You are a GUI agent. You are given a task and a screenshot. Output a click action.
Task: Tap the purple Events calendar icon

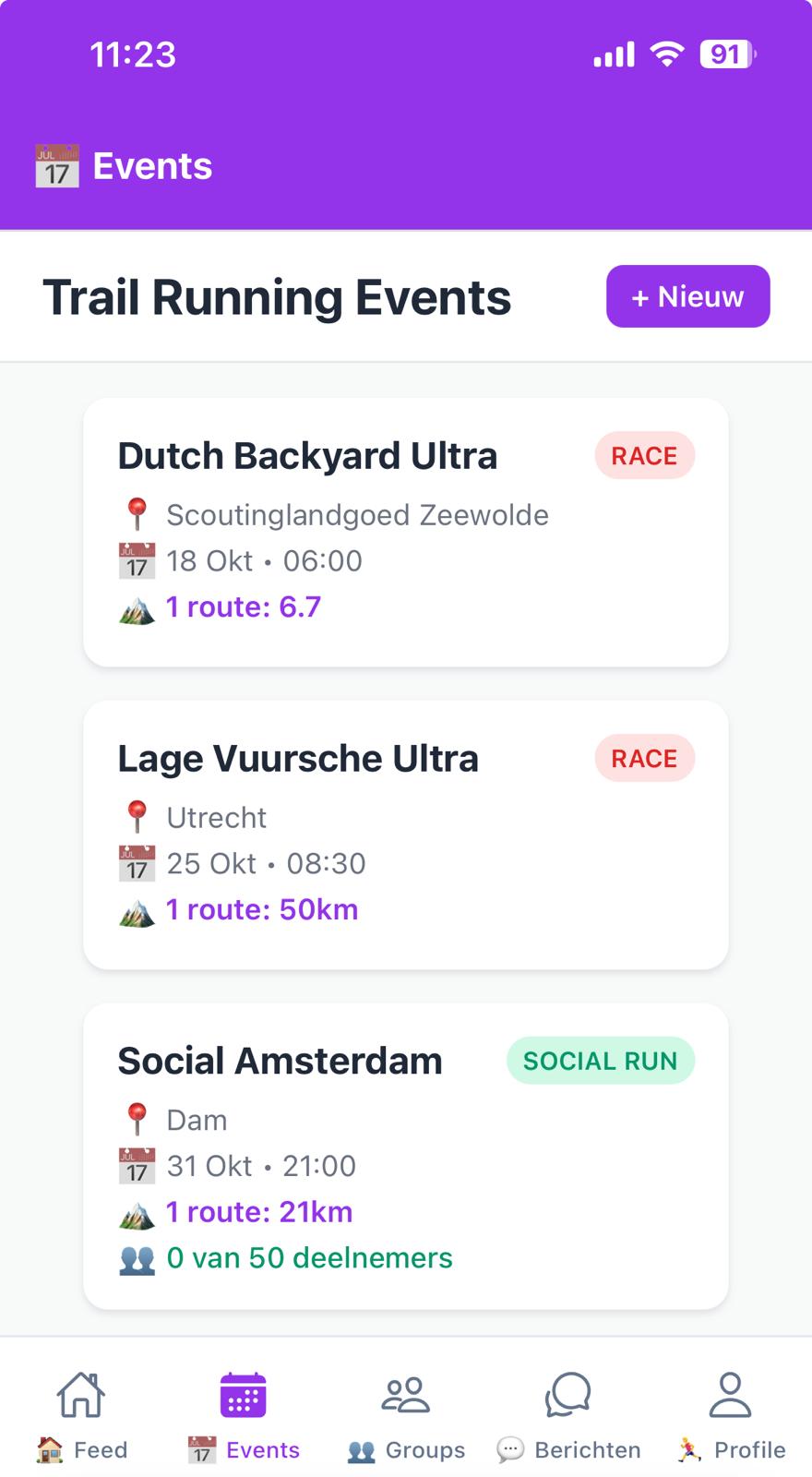coord(244,1394)
